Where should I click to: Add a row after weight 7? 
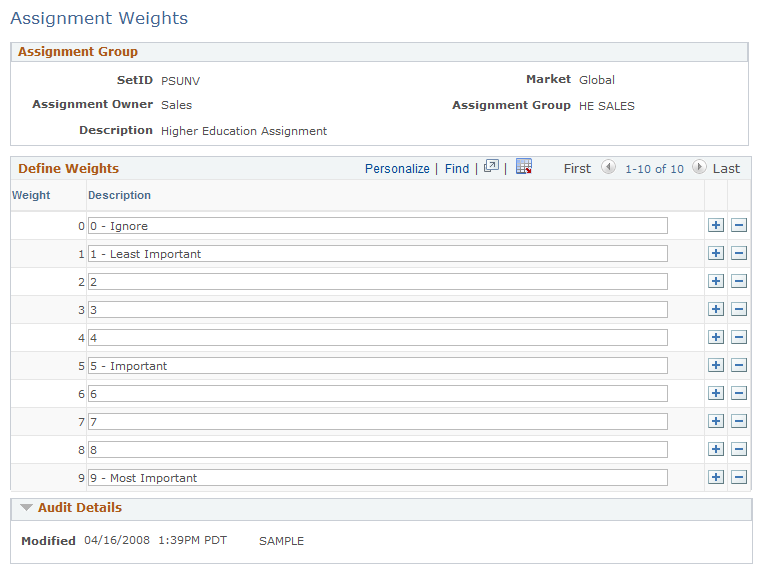point(716,421)
